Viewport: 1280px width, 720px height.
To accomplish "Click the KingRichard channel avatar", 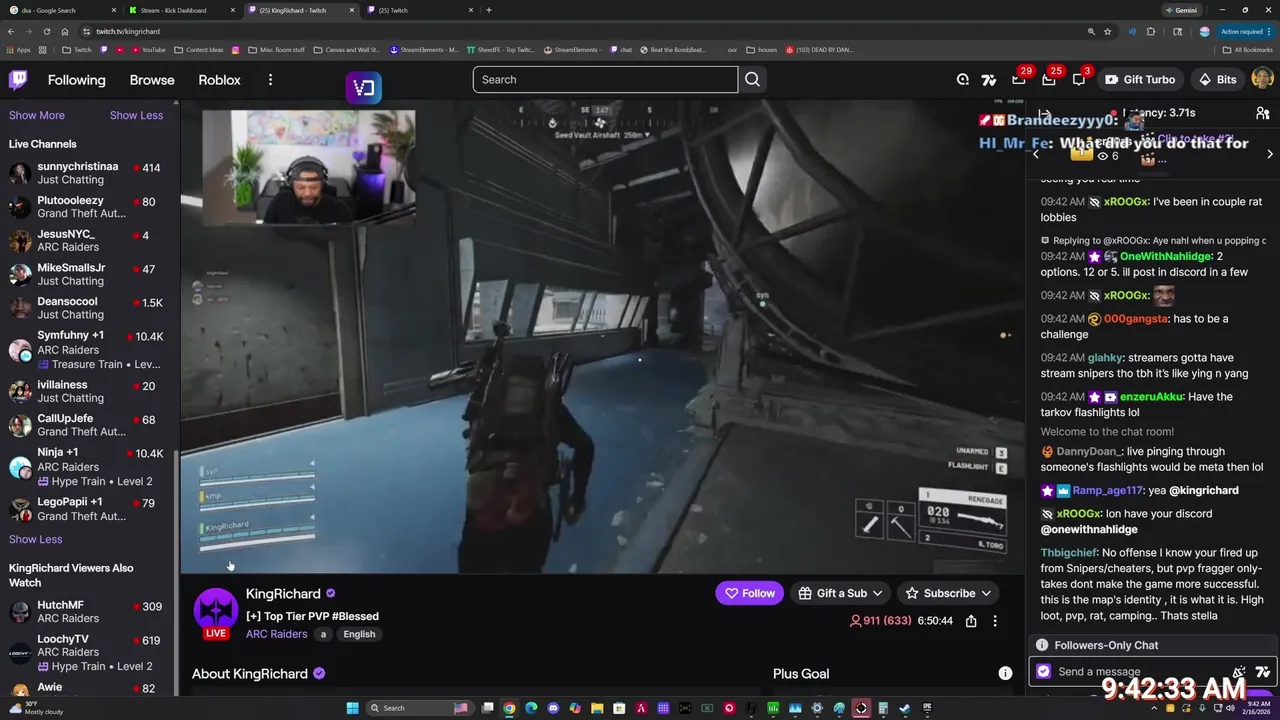I will (x=215, y=610).
